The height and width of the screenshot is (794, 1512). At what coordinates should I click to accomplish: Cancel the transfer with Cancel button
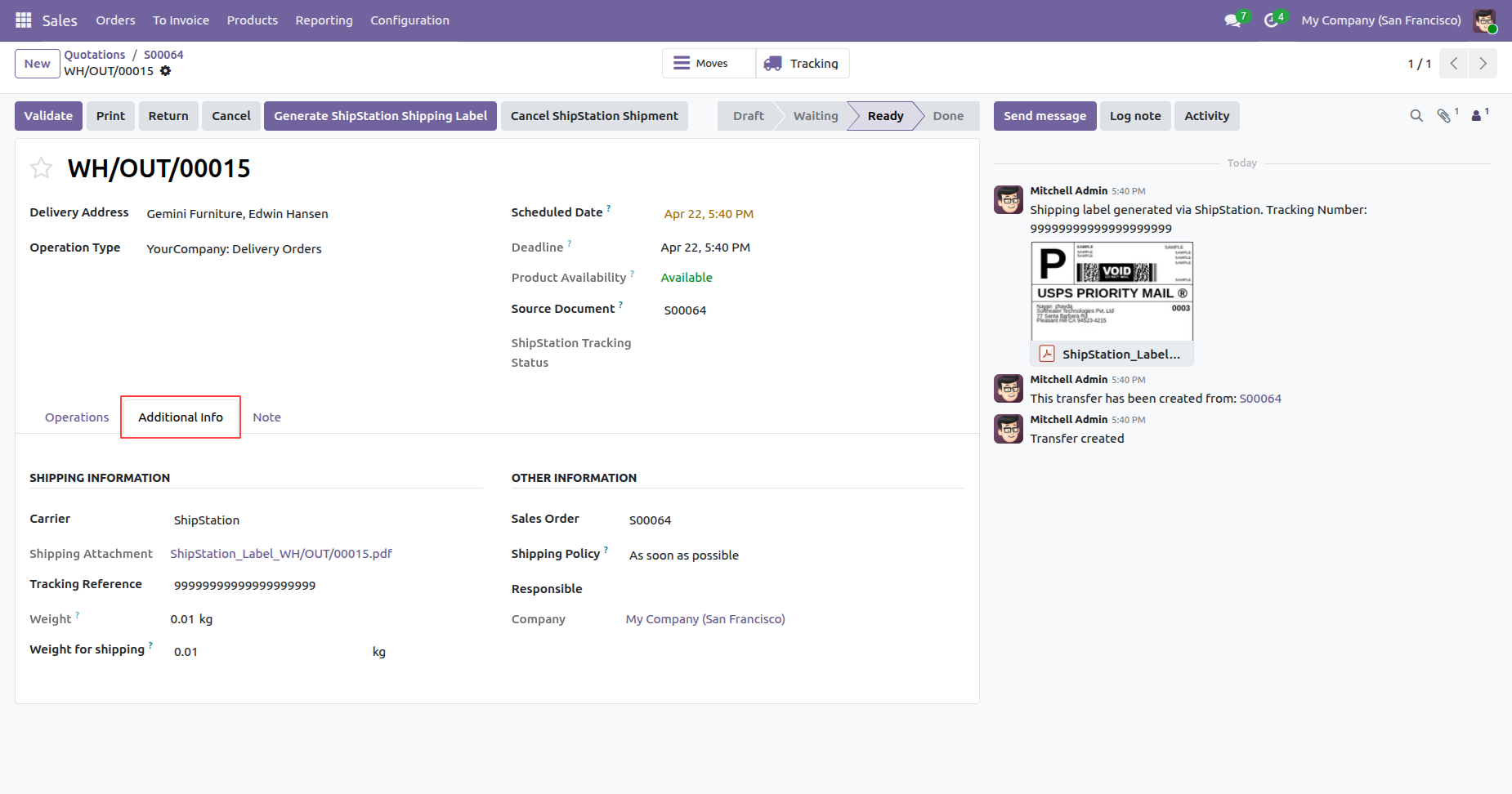click(x=231, y=116)
